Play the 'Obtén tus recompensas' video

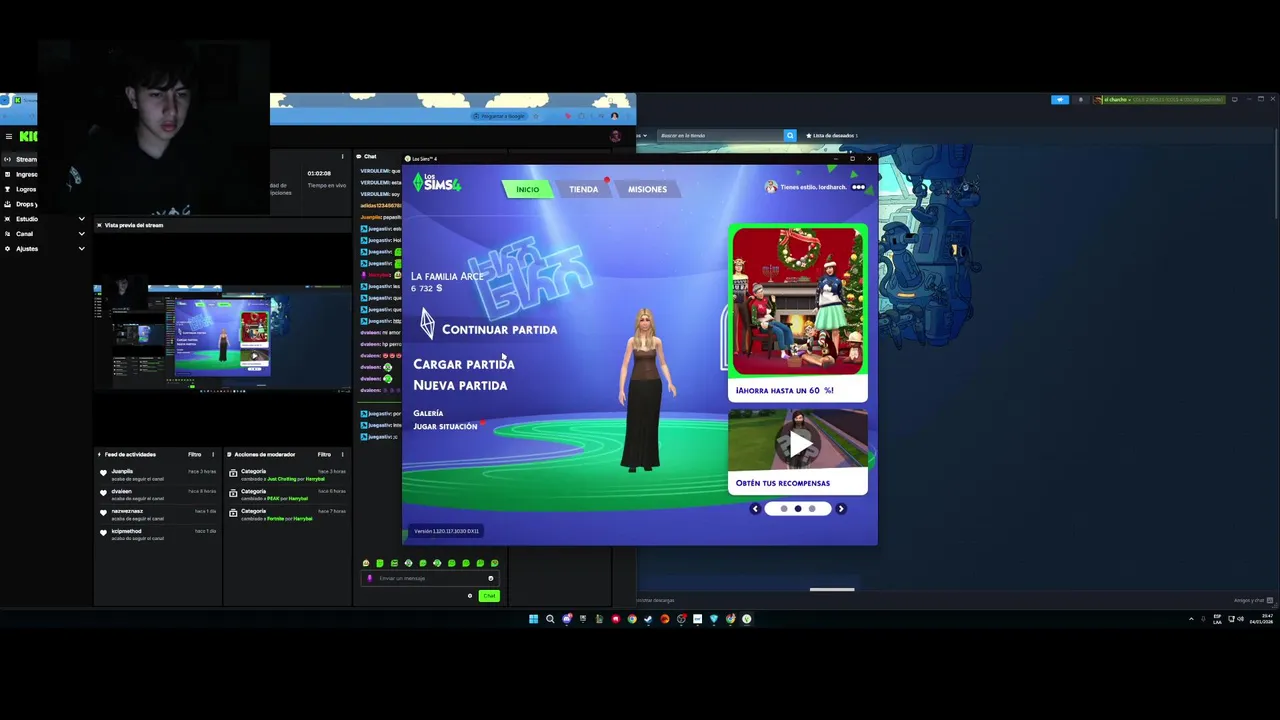pyautogui.click(x=798, y=441)
